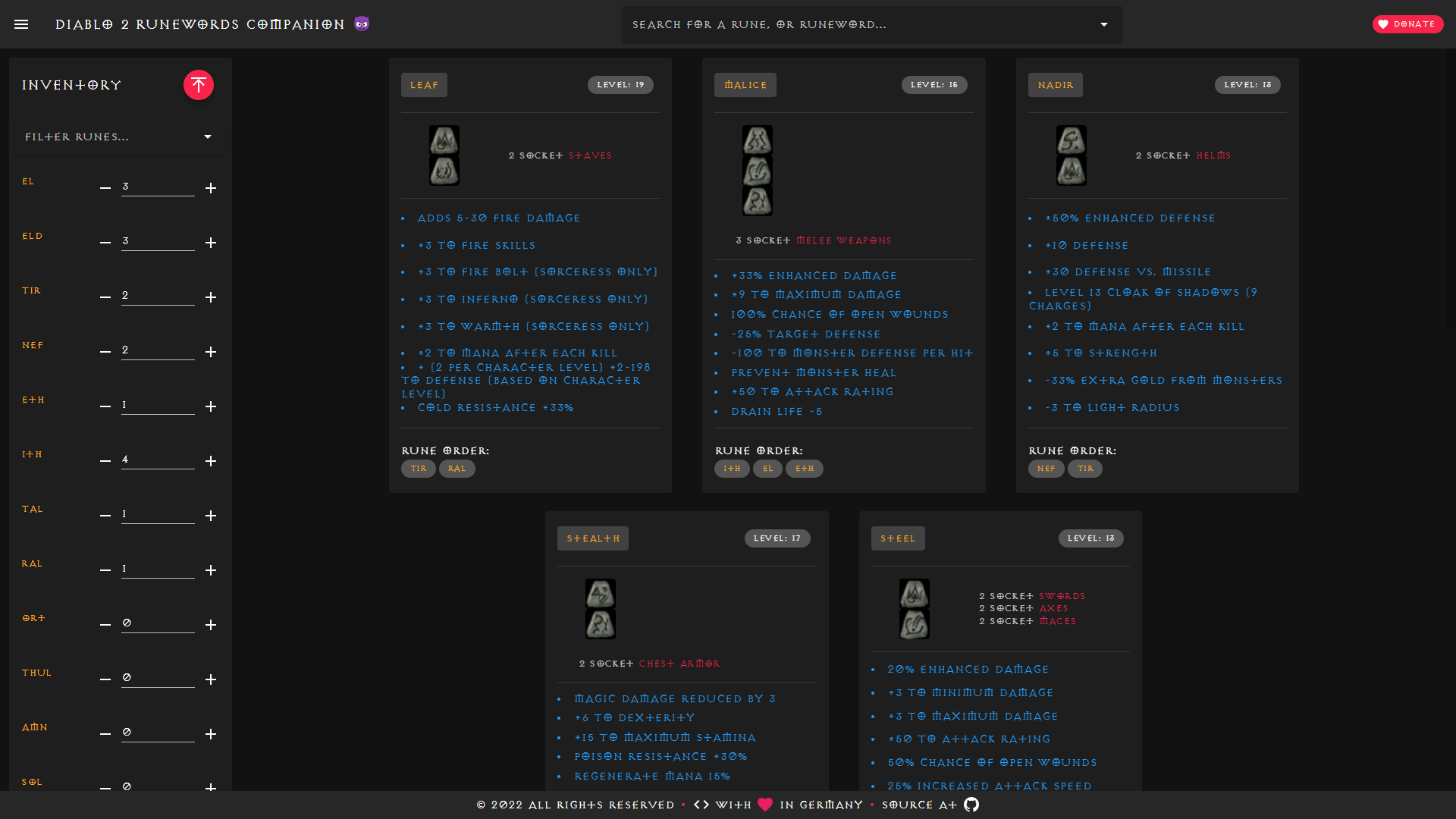Increase the Ort rune count

tap(211, 625)
